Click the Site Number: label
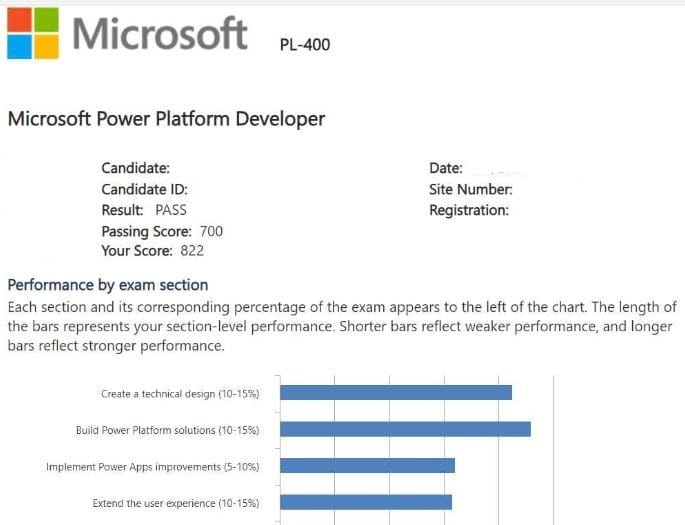 [470, 189]
